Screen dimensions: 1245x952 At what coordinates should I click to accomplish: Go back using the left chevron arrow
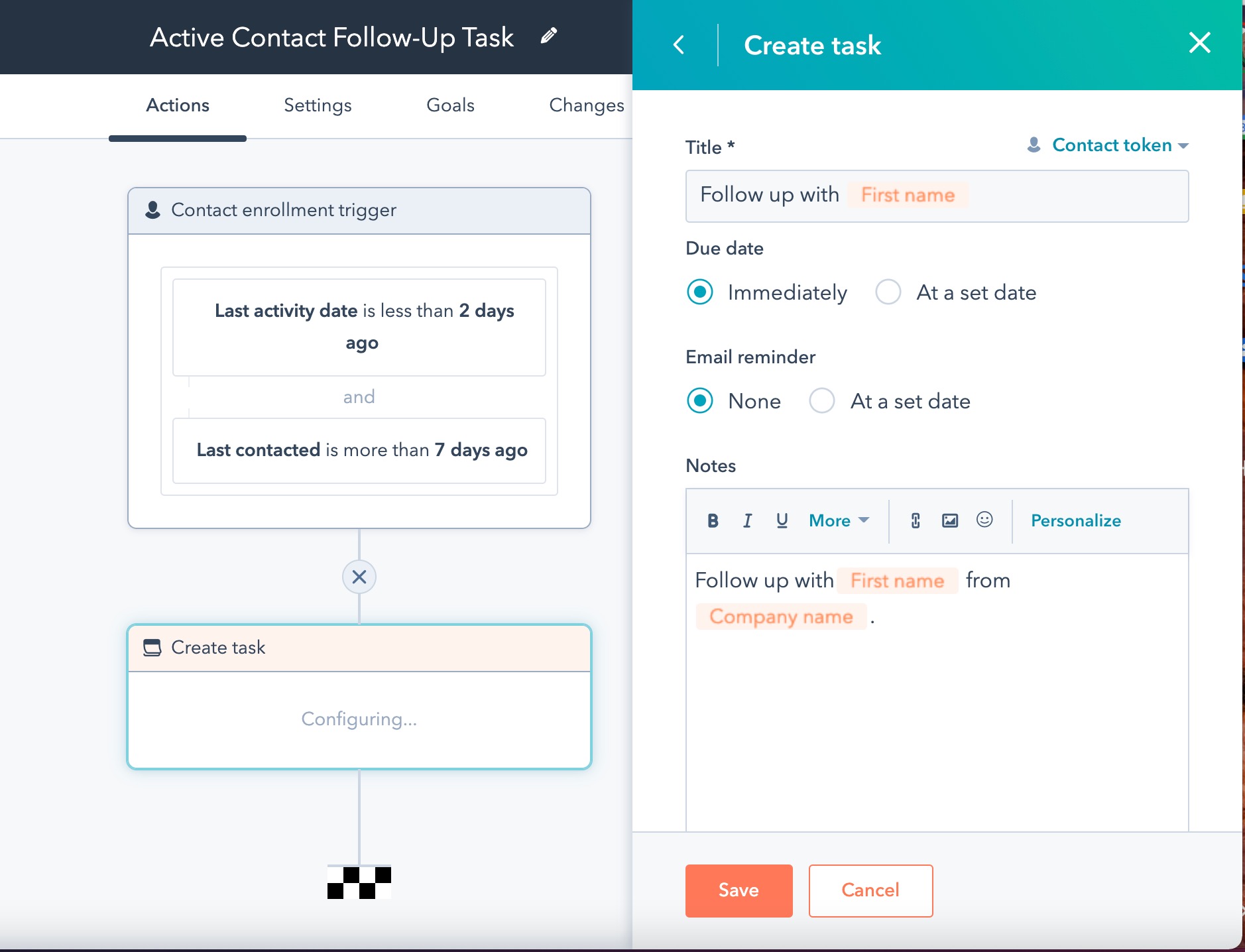[x=679, y=45]
